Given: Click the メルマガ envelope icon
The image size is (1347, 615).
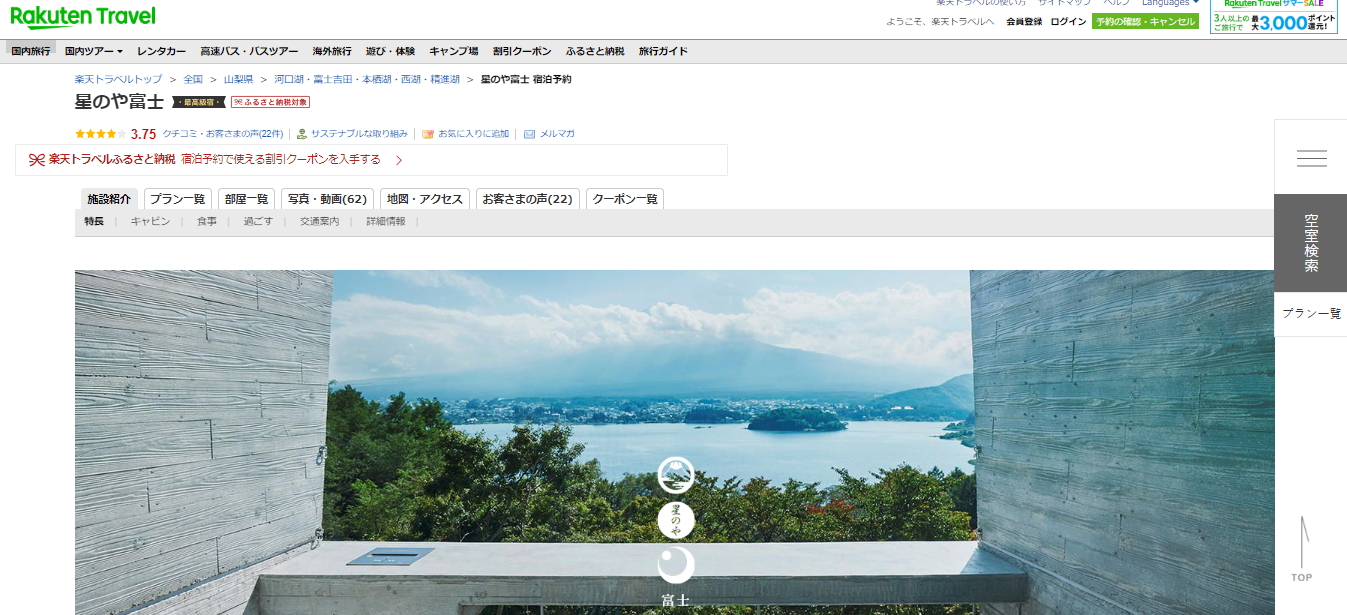Looking at the screenshot, I should pyautogui.click(x=530, y=134).
